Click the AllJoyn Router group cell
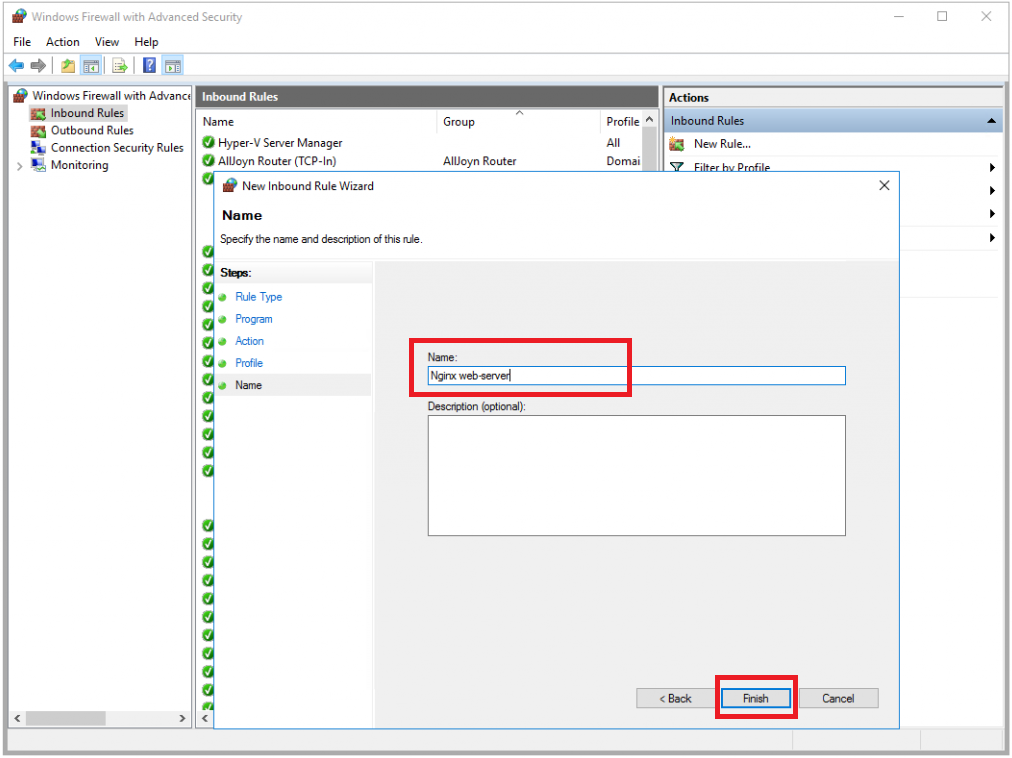 point(480,161)
